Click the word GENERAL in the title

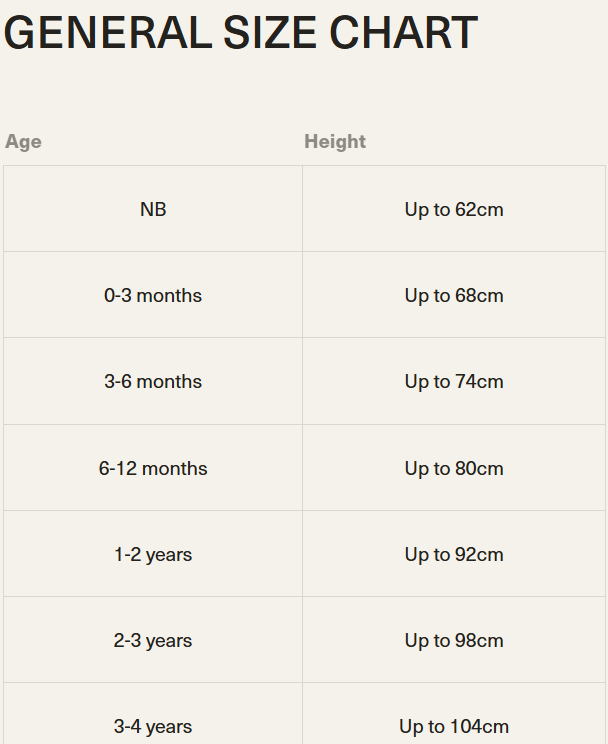point(107,33)
